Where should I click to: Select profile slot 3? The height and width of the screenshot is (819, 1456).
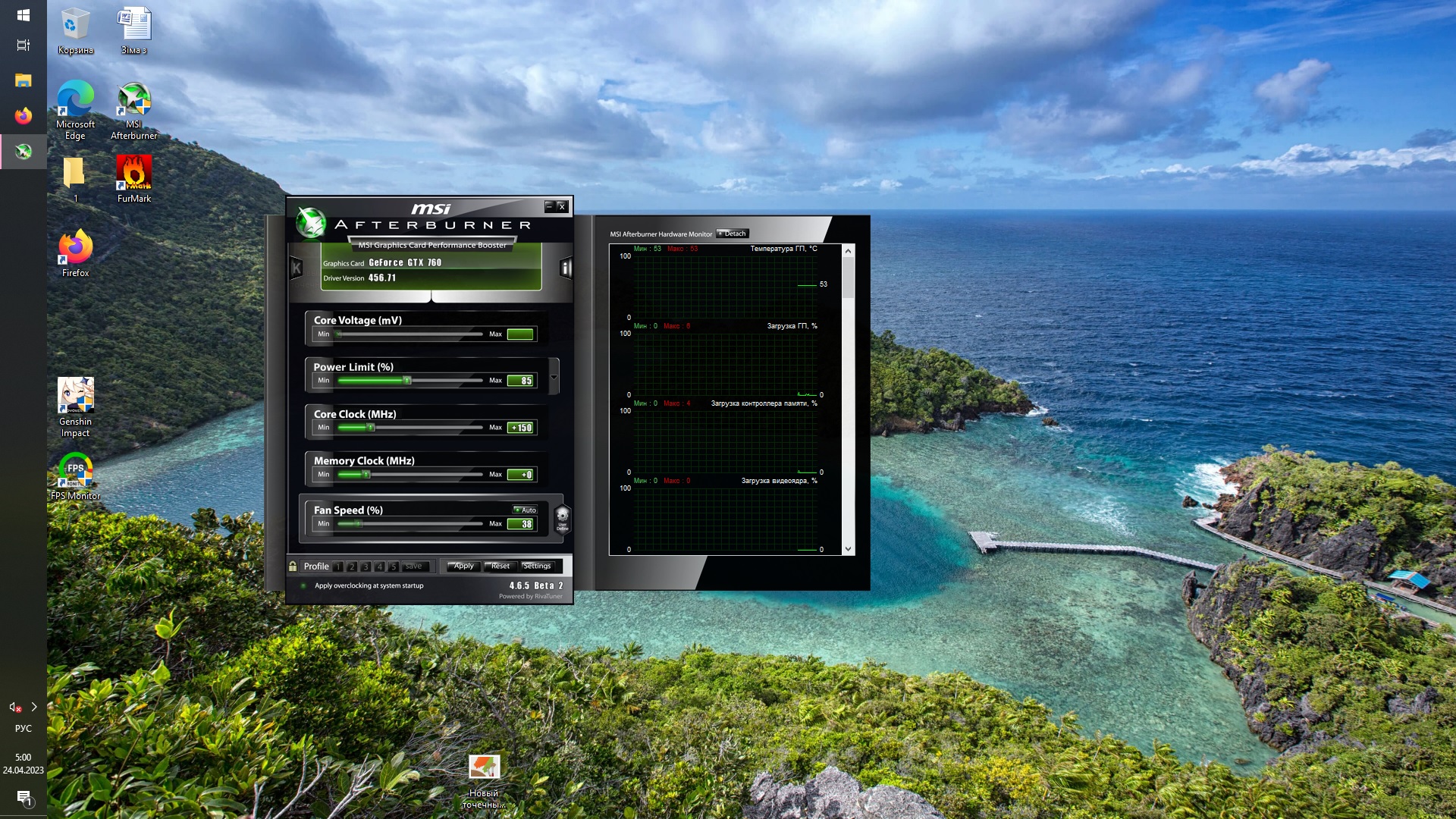(x=366, y=566)
